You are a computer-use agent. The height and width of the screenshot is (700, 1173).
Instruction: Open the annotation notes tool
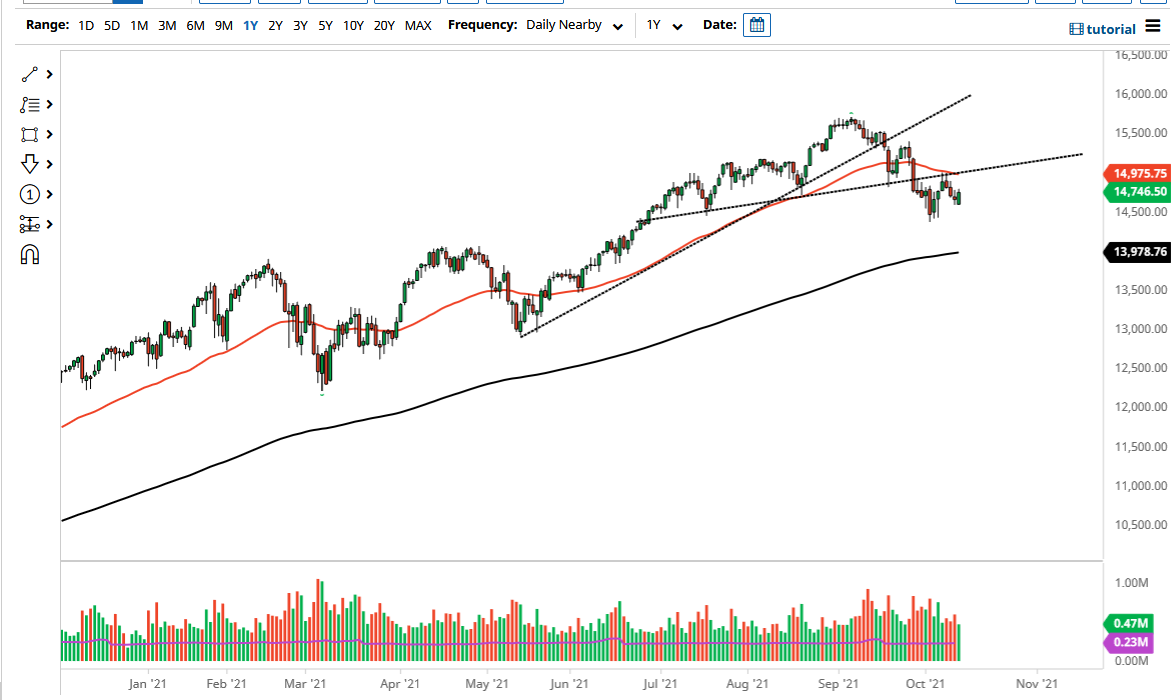click(30, 104)
